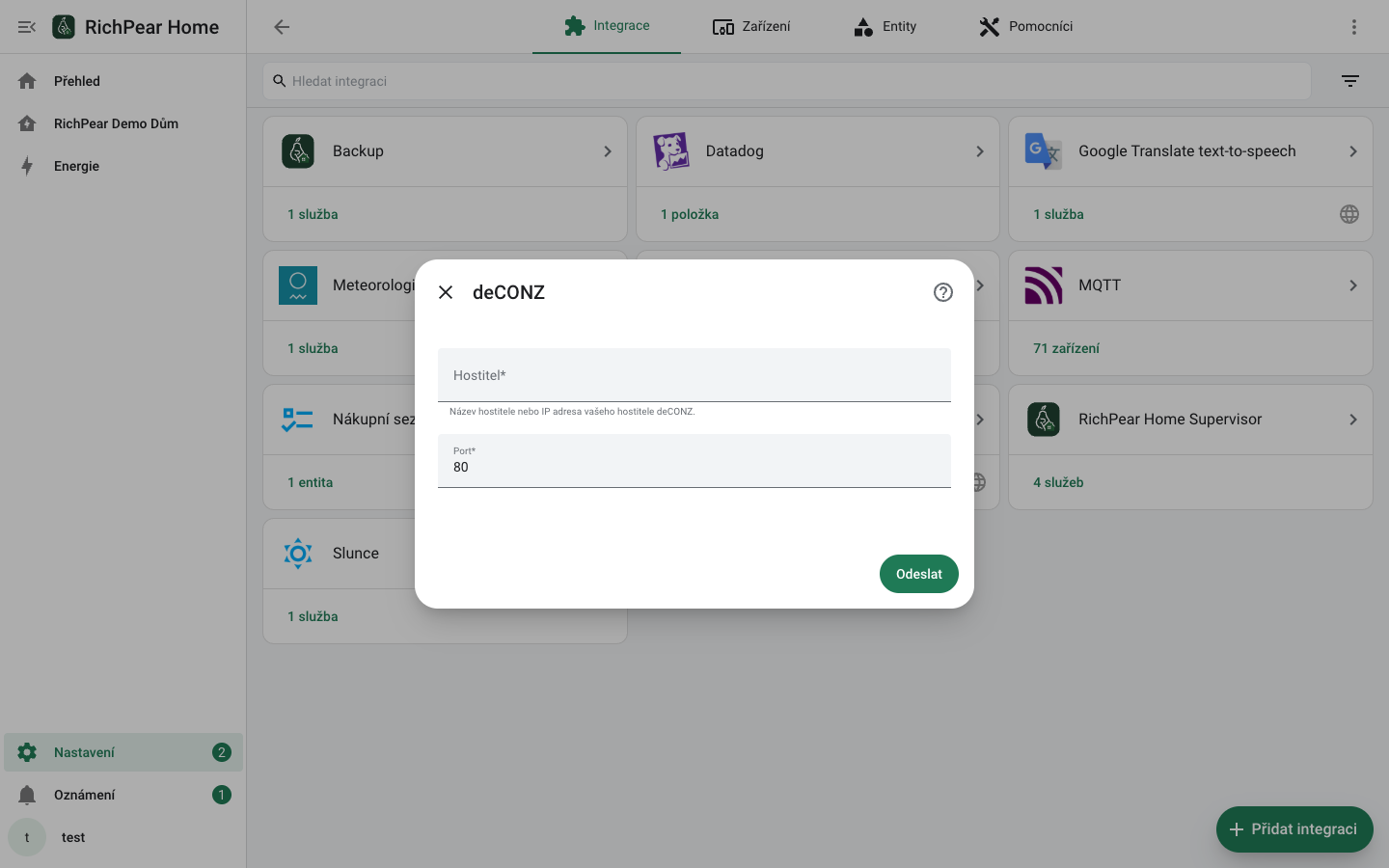Focus the Hostitel input field
Screen dimensions: 1389x868
coord(694,375)
